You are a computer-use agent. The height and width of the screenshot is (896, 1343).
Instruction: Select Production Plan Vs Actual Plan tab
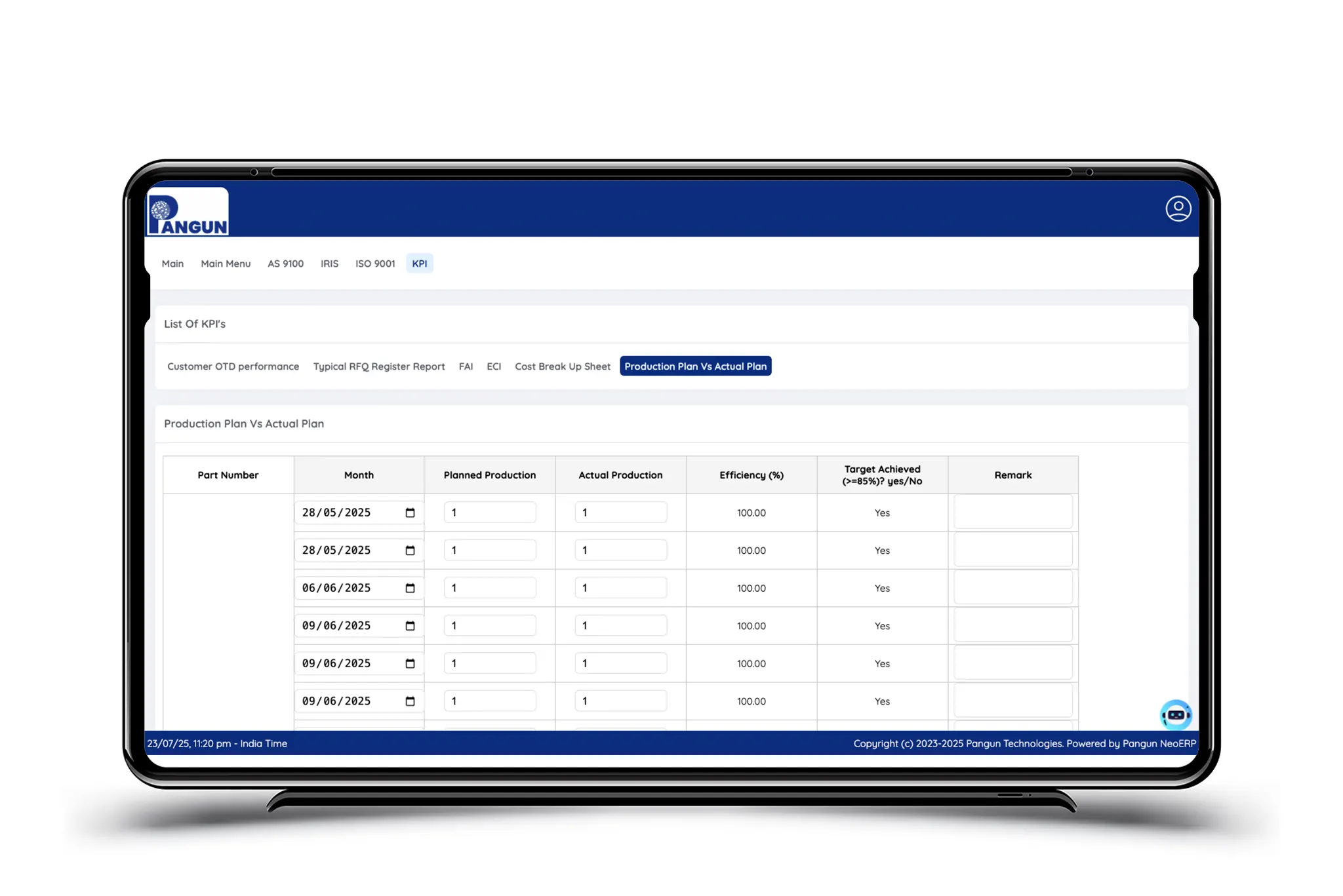[x=695, y=366]
